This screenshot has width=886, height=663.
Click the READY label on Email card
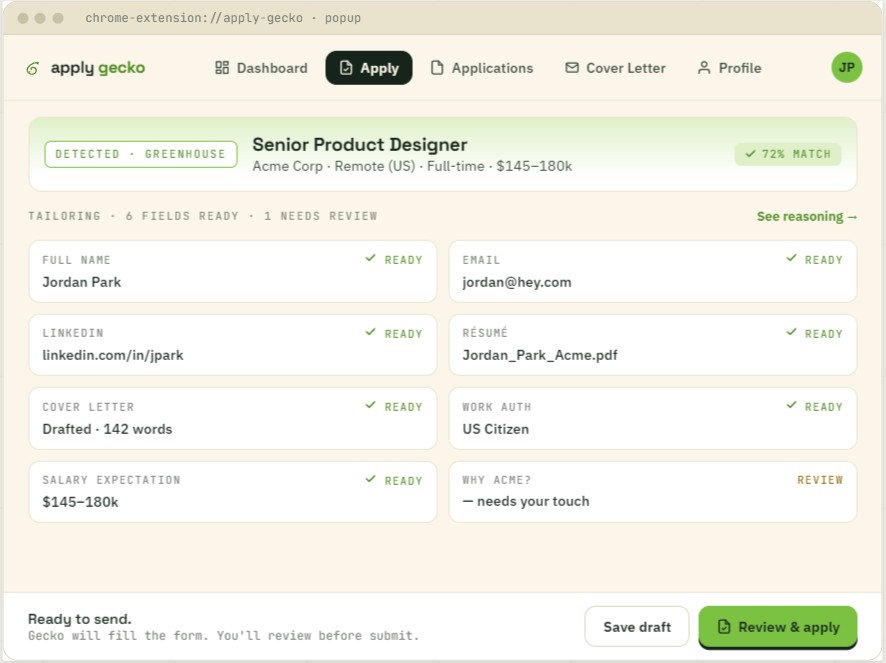824,260
